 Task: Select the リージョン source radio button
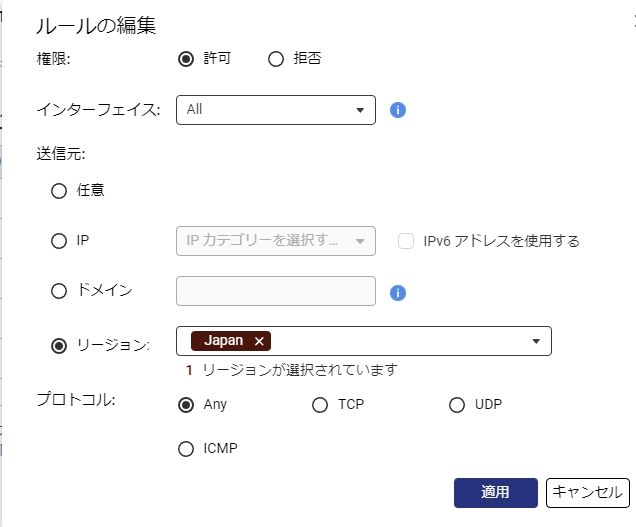59,345
